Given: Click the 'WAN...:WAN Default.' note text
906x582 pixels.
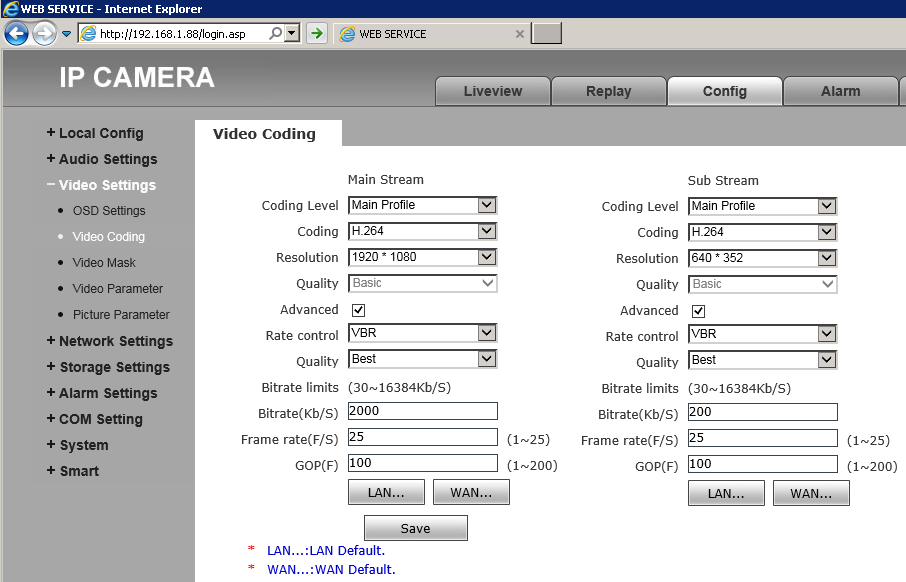Looking at the screenshot, I should 331,570.
